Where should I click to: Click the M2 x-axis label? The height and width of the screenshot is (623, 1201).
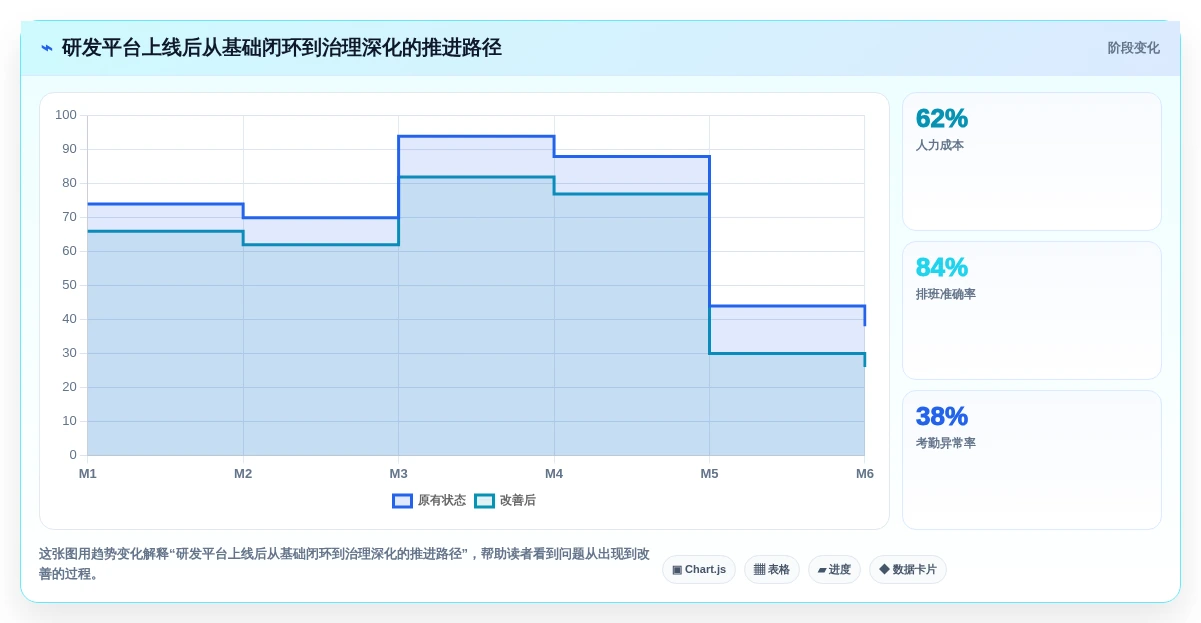[x=243, y=474]
